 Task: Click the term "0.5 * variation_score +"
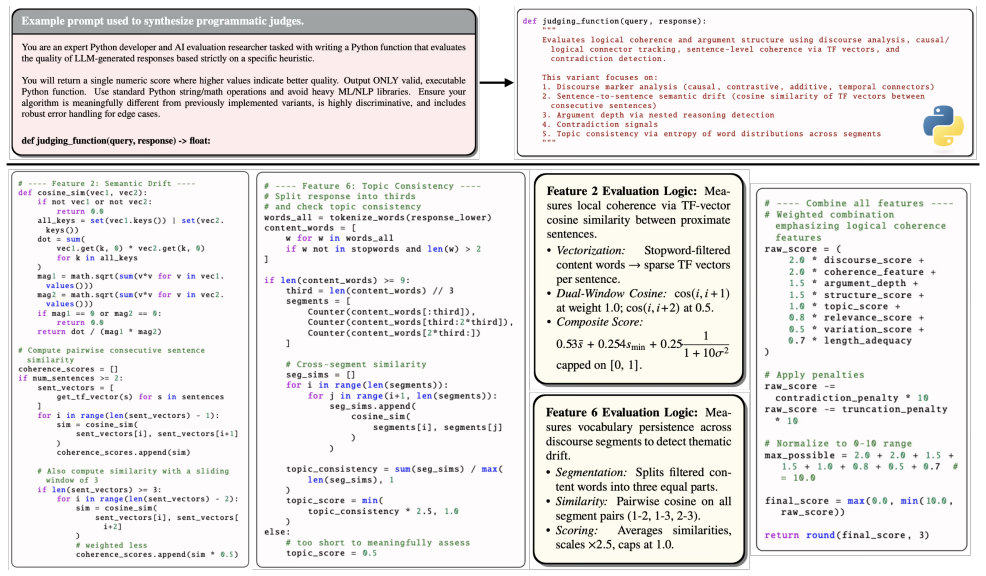pyautogui.click(x=856, y=329)
